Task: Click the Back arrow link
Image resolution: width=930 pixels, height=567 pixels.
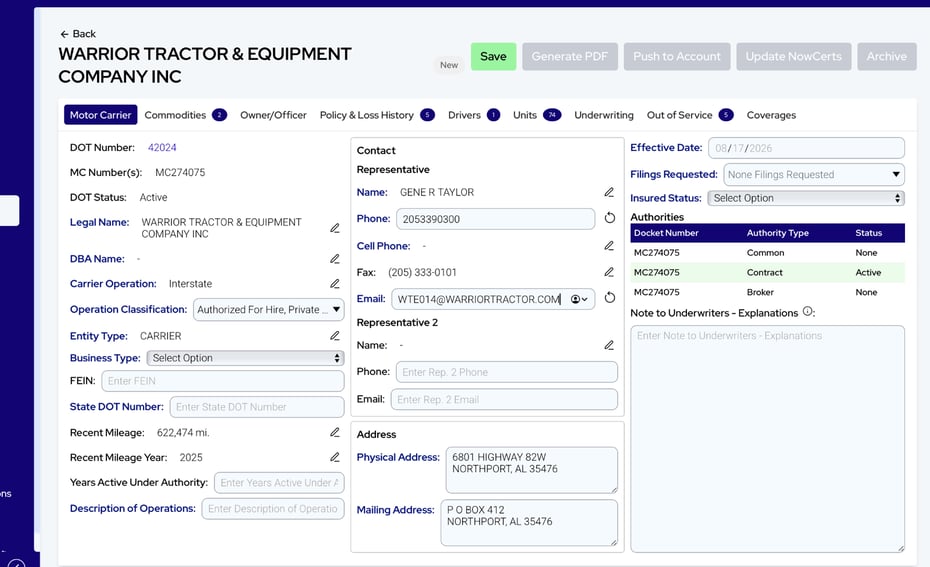Action: [x=78, y=34]
